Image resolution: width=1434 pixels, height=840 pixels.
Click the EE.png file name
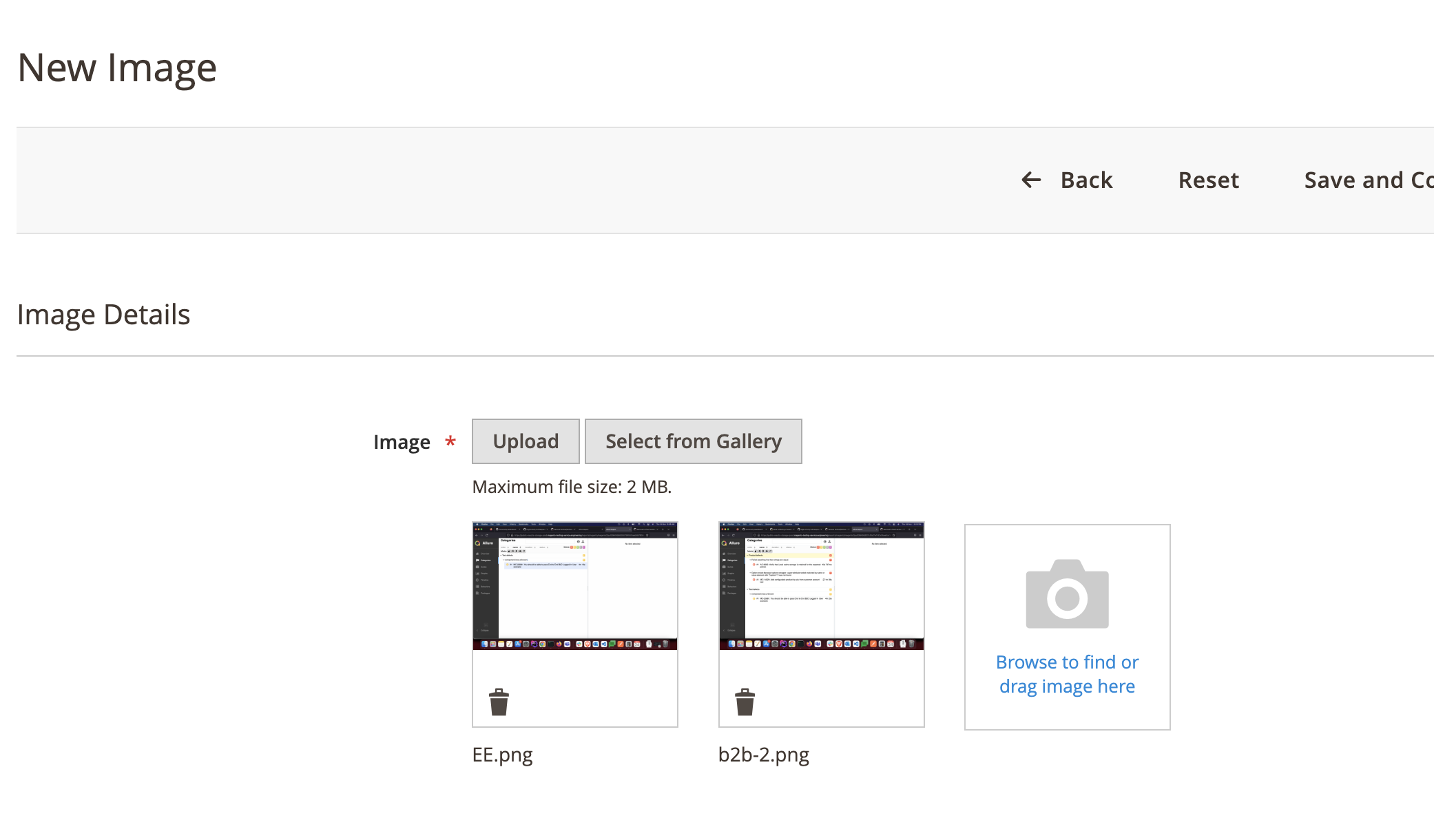pos(502,755)
